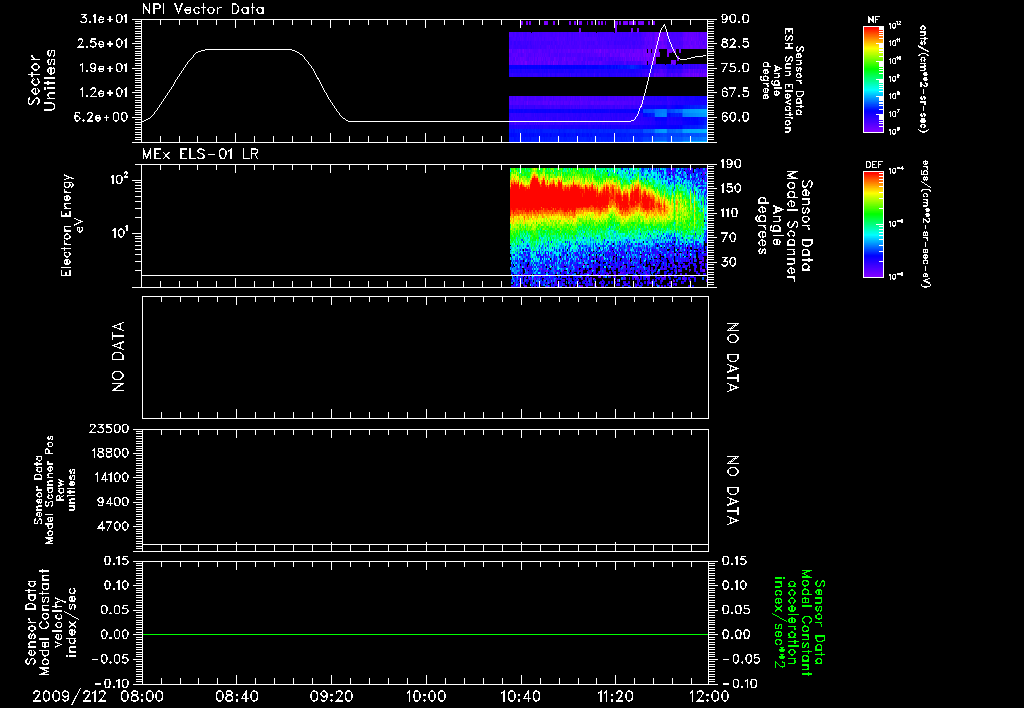Click the "3.1e+01" sector tick value
Image resolution: width=1024 pixels, height=708 pixels.
(x=104, y=19)
